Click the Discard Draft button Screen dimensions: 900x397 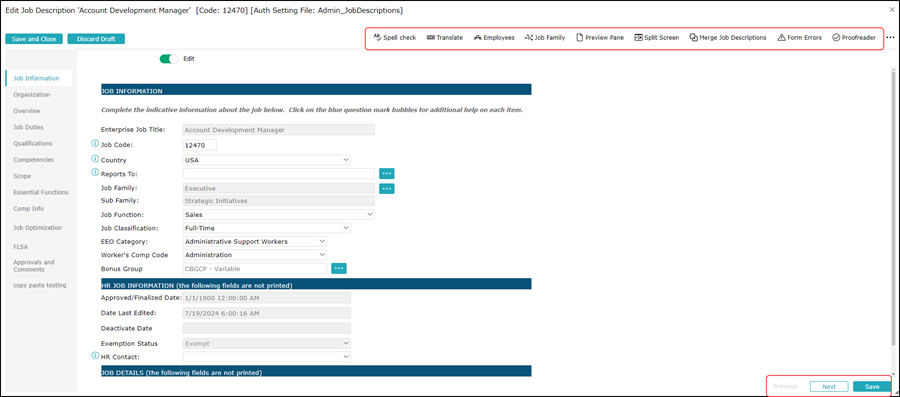click(x=96, y=39)
